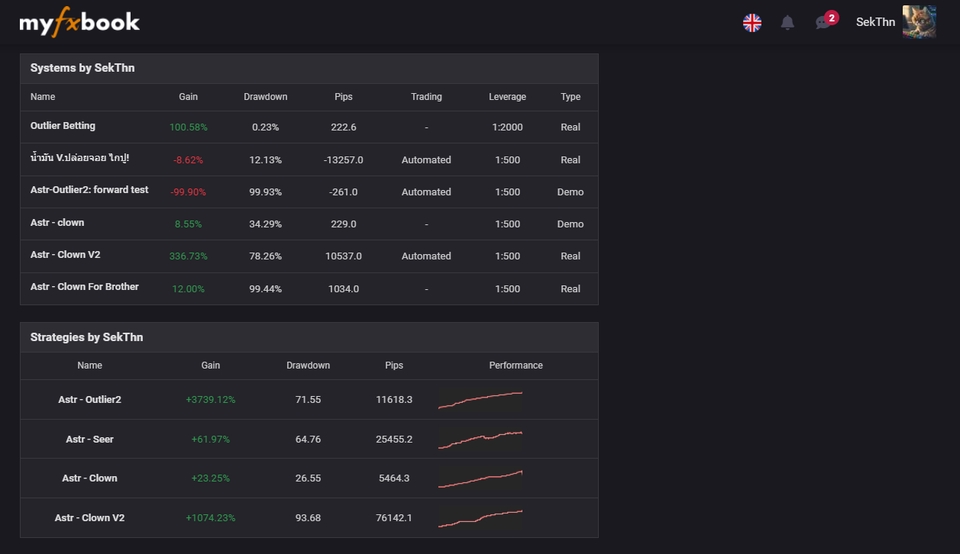The height and width of the screenshot is (554, 960).
Task: Click the Type column header
Action: coord(571,97)
